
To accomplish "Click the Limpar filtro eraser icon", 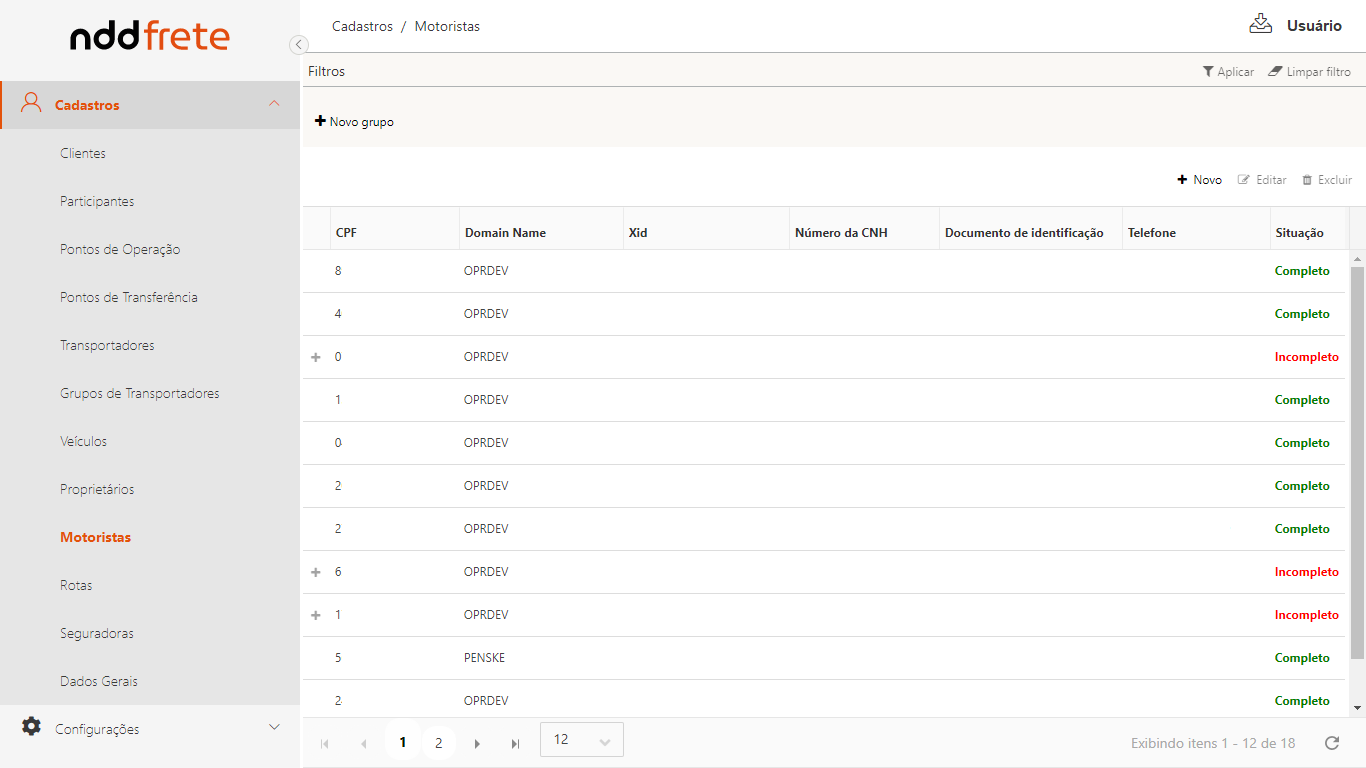I will click(x=1275, y=72).
